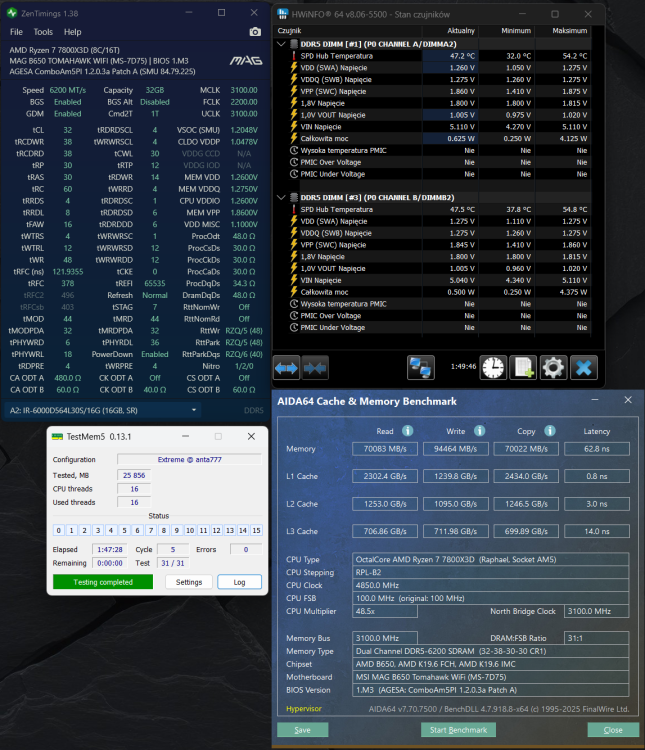This screenshot has height=750, width=645.
Task: Open the TestMem5 Log button
Action: click(x=239, y=582)
